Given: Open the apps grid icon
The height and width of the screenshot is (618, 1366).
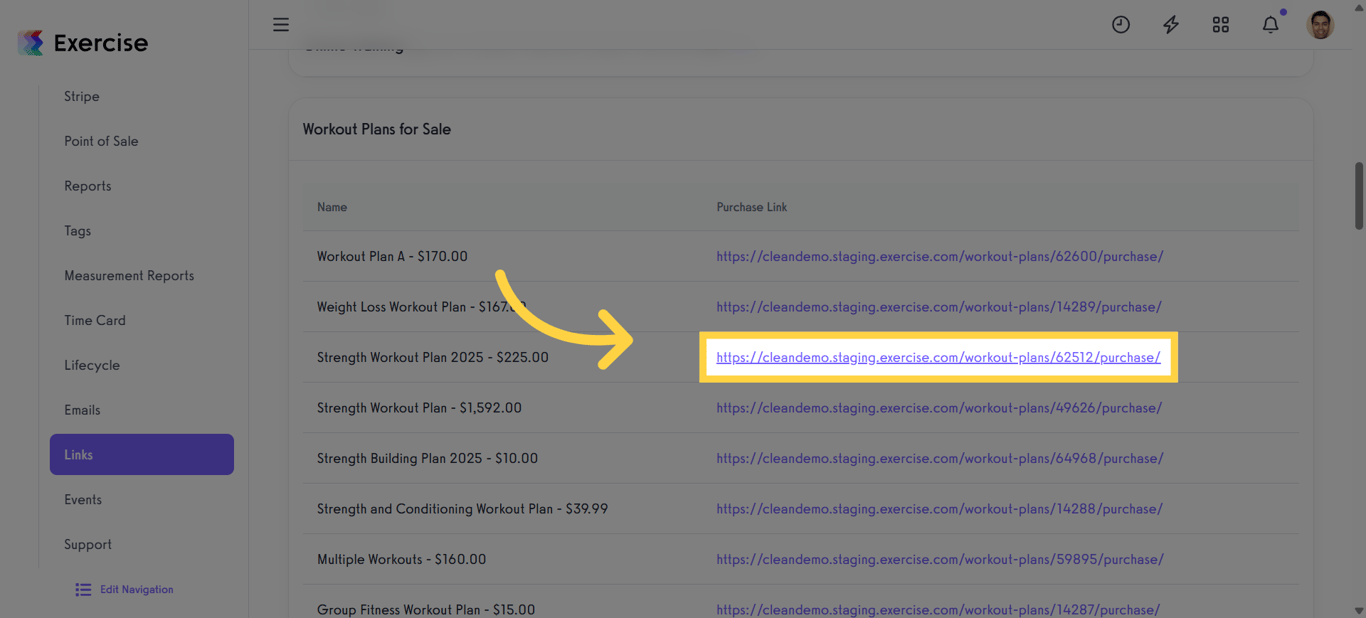Looking at the screenshot, I should [x=1221, y=25].
